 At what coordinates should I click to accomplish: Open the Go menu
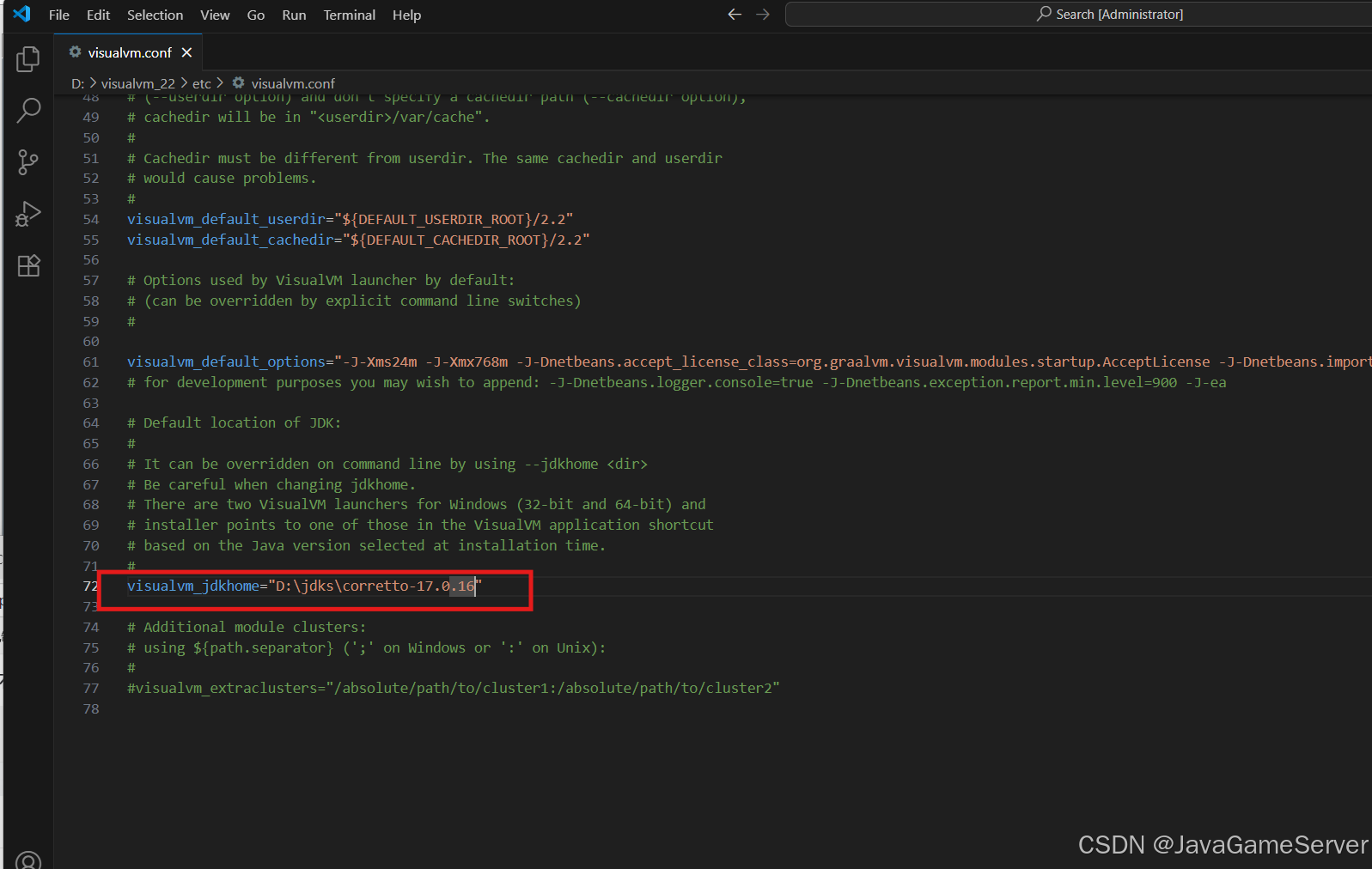click(256, 15)
